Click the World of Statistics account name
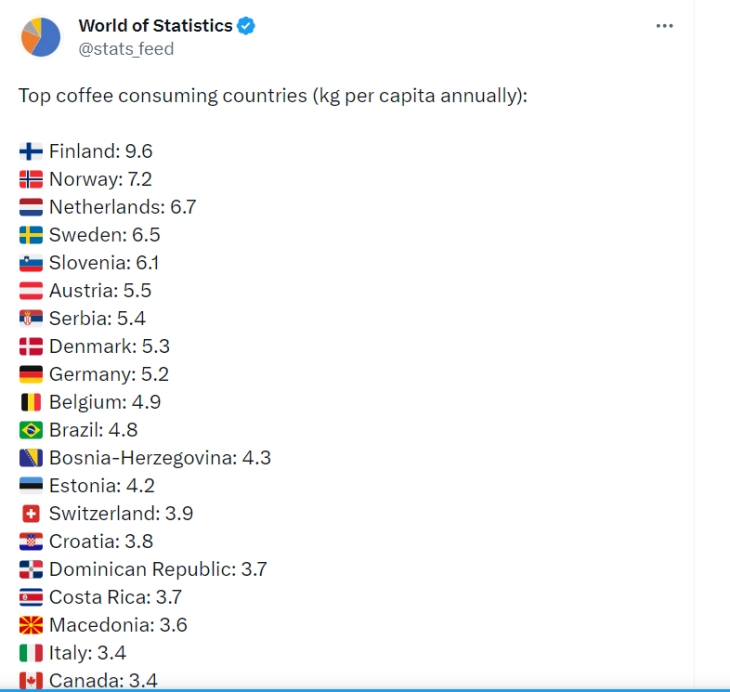This screenshot has height=692, width=730. pos(155,26)
